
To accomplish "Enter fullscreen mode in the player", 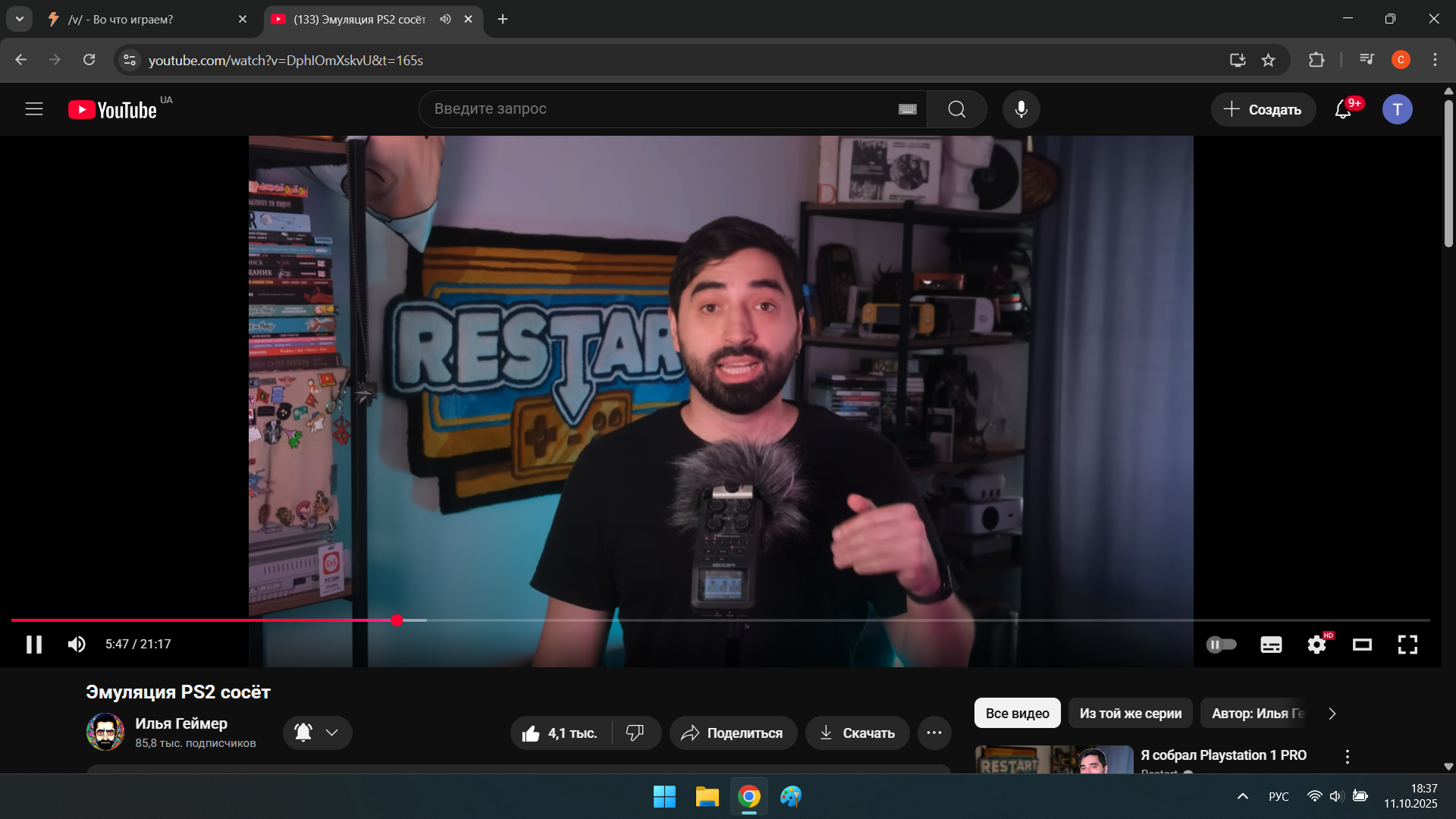I will point(1407,645).
